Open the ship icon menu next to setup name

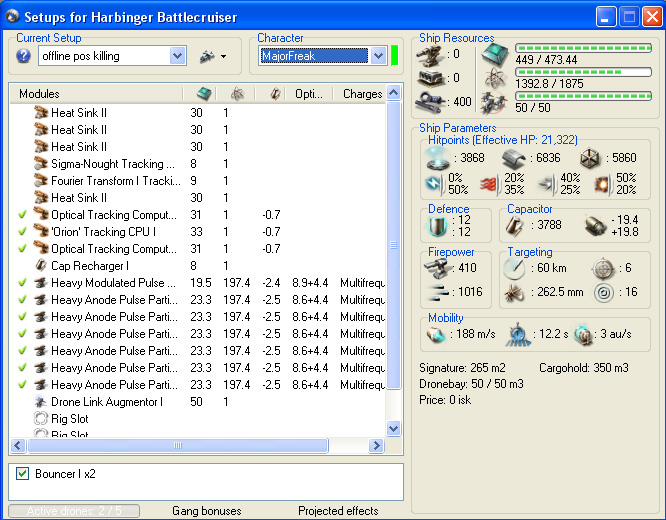pos(211,57)
